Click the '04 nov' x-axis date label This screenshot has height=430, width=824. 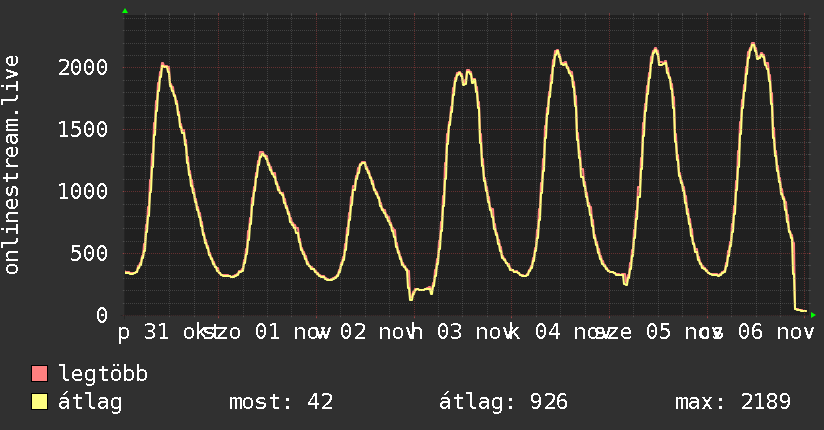click(573, 332)
